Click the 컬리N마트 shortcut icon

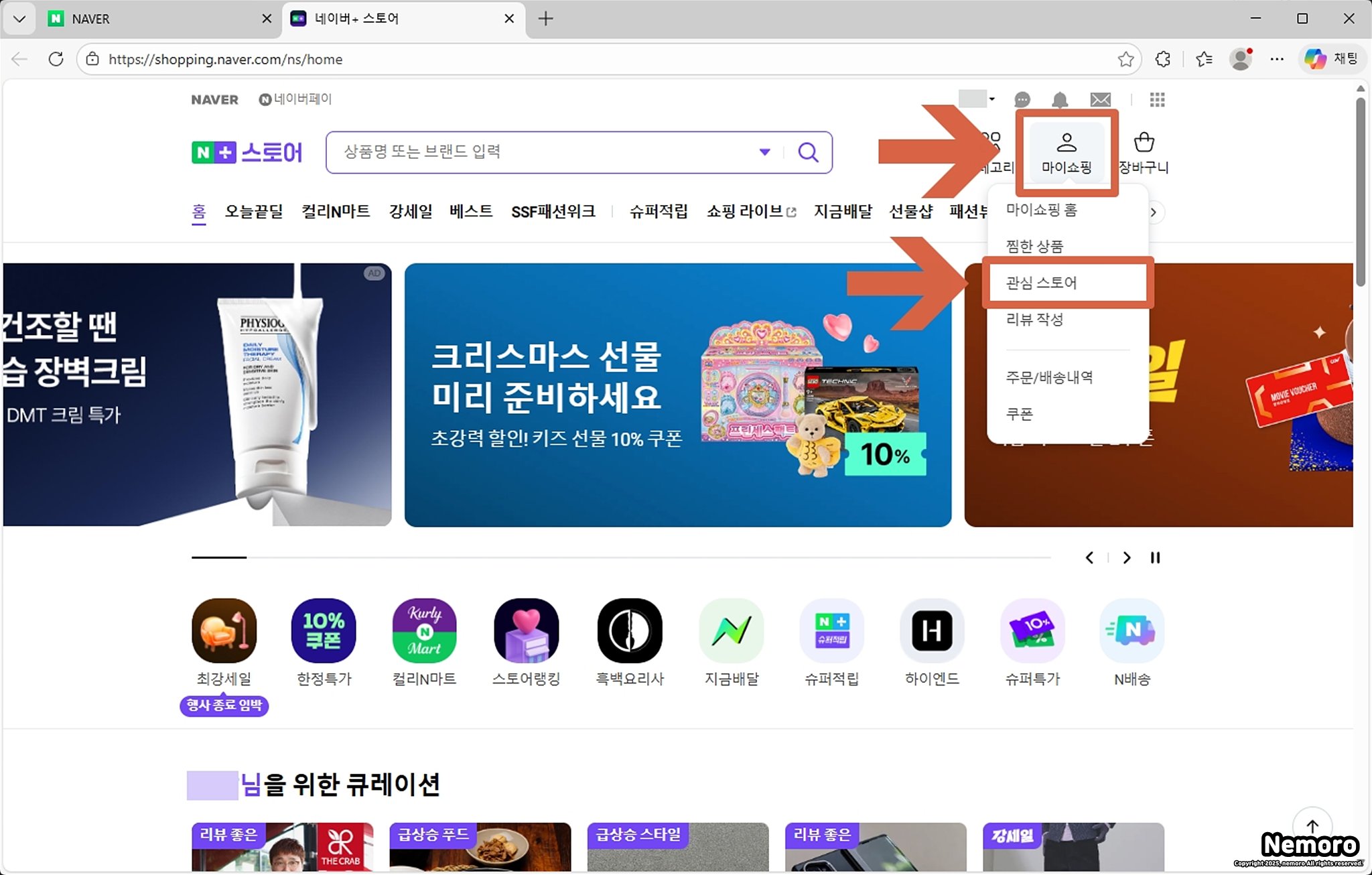424,631
